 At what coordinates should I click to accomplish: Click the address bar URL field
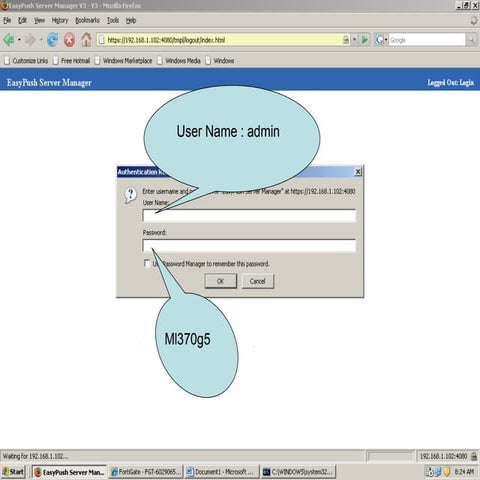click(223, 40)
